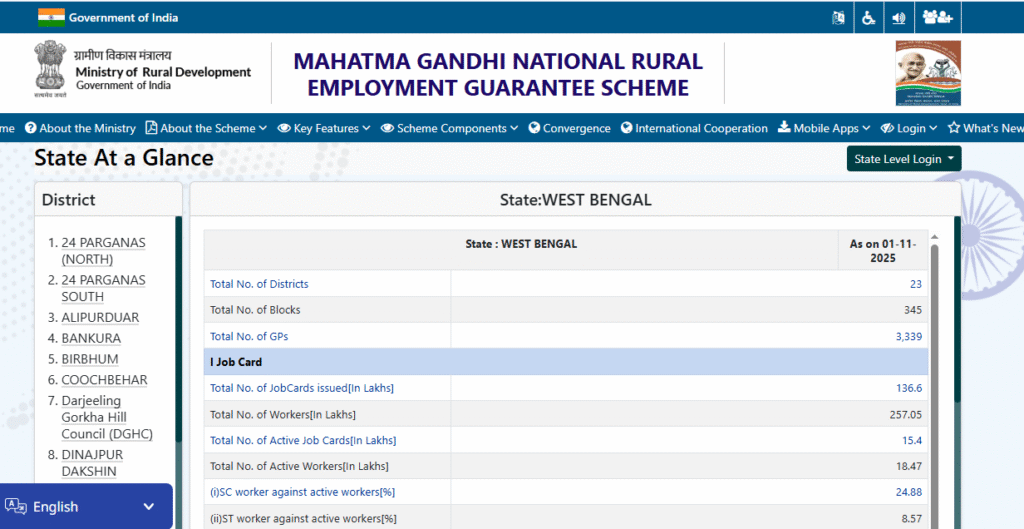The image size is (1024, 529).
Task: Click the national emblem logo
Action: 51,69
